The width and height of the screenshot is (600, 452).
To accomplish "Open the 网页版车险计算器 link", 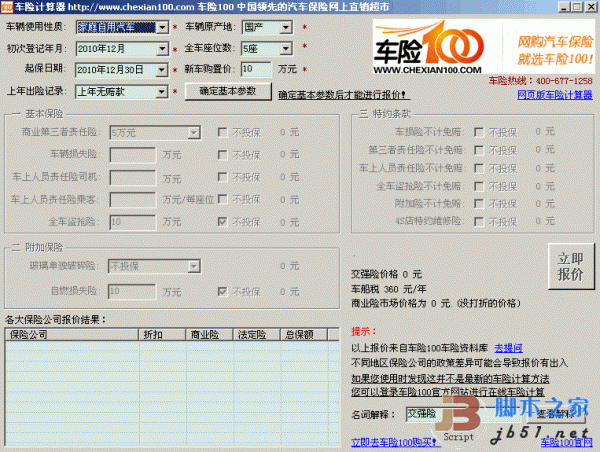I will click(x=554, y=95).
